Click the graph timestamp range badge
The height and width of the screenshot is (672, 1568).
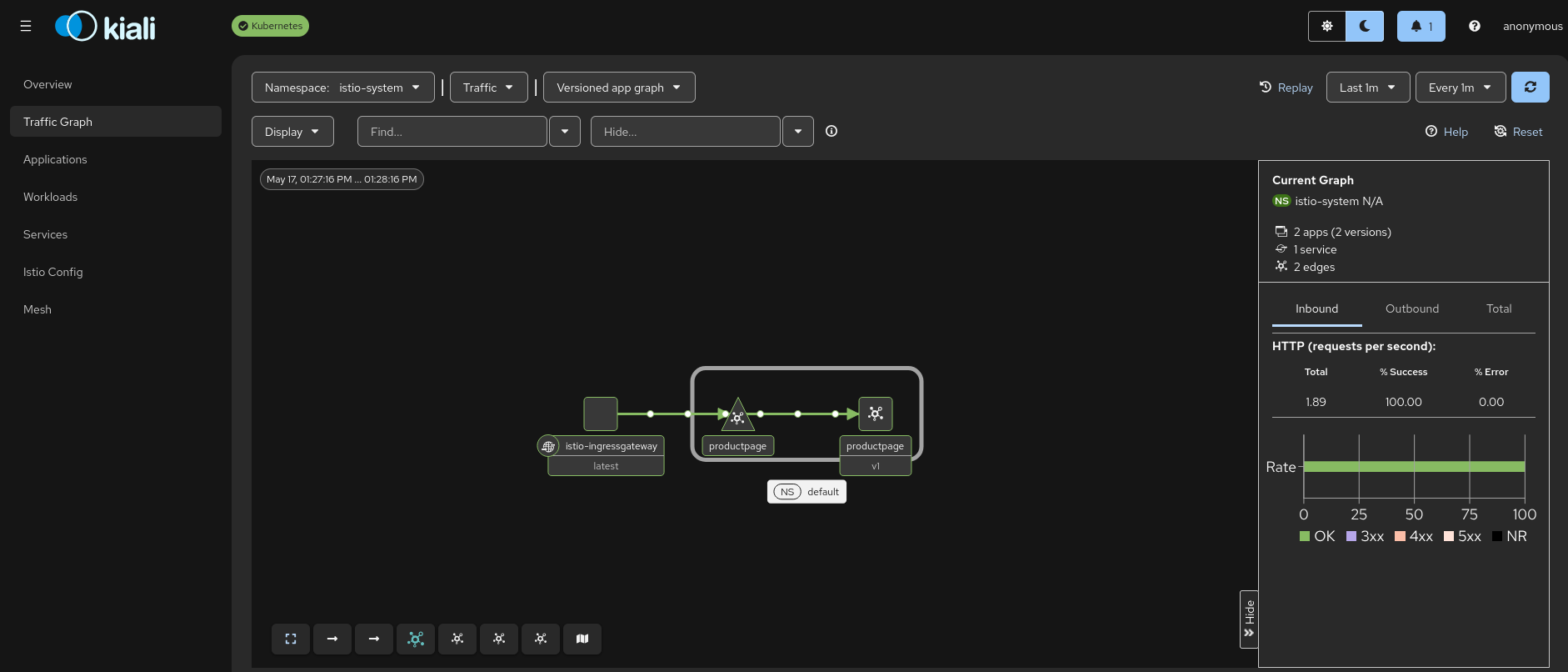click(x=342, y=179)
